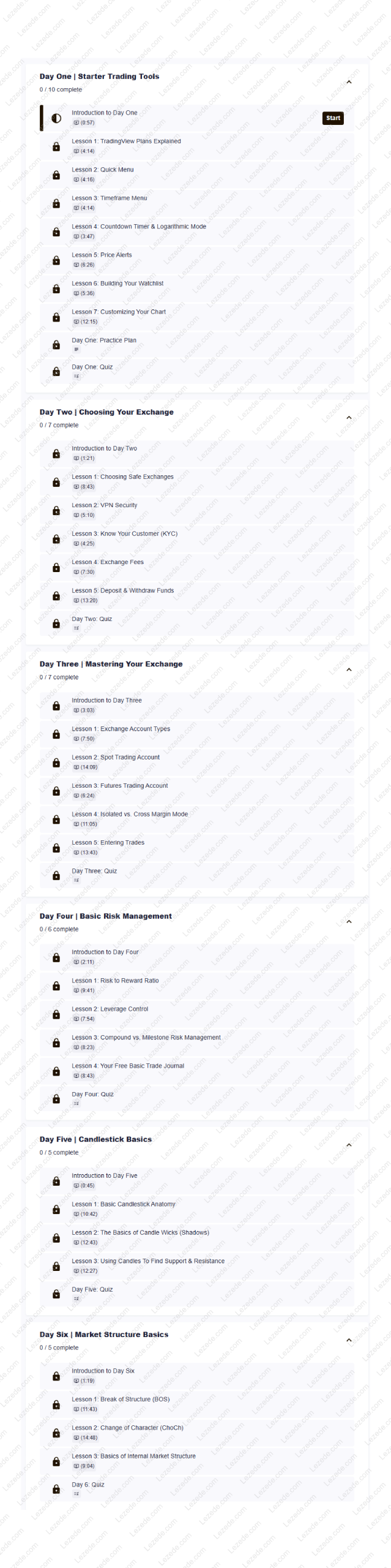This screenshot has width=391, height=1568.
Task: Click the lock icon beside Lesson 4: Exchange Fees
Action: (x=56, y=567)
